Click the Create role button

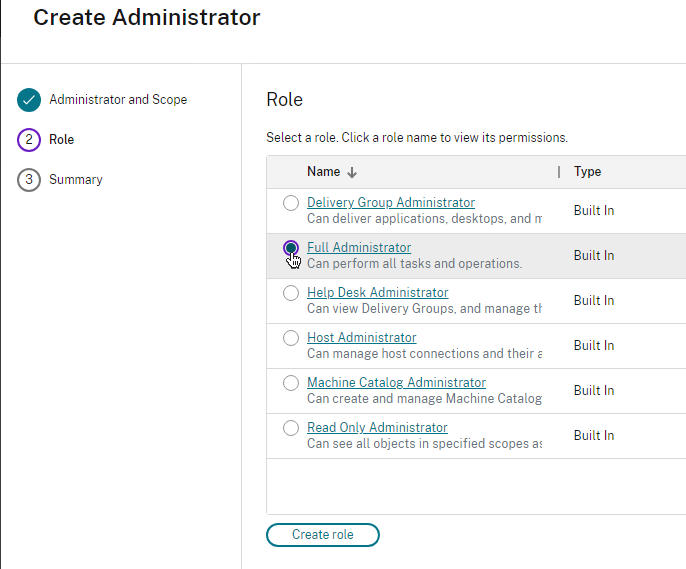coord(323,534)
